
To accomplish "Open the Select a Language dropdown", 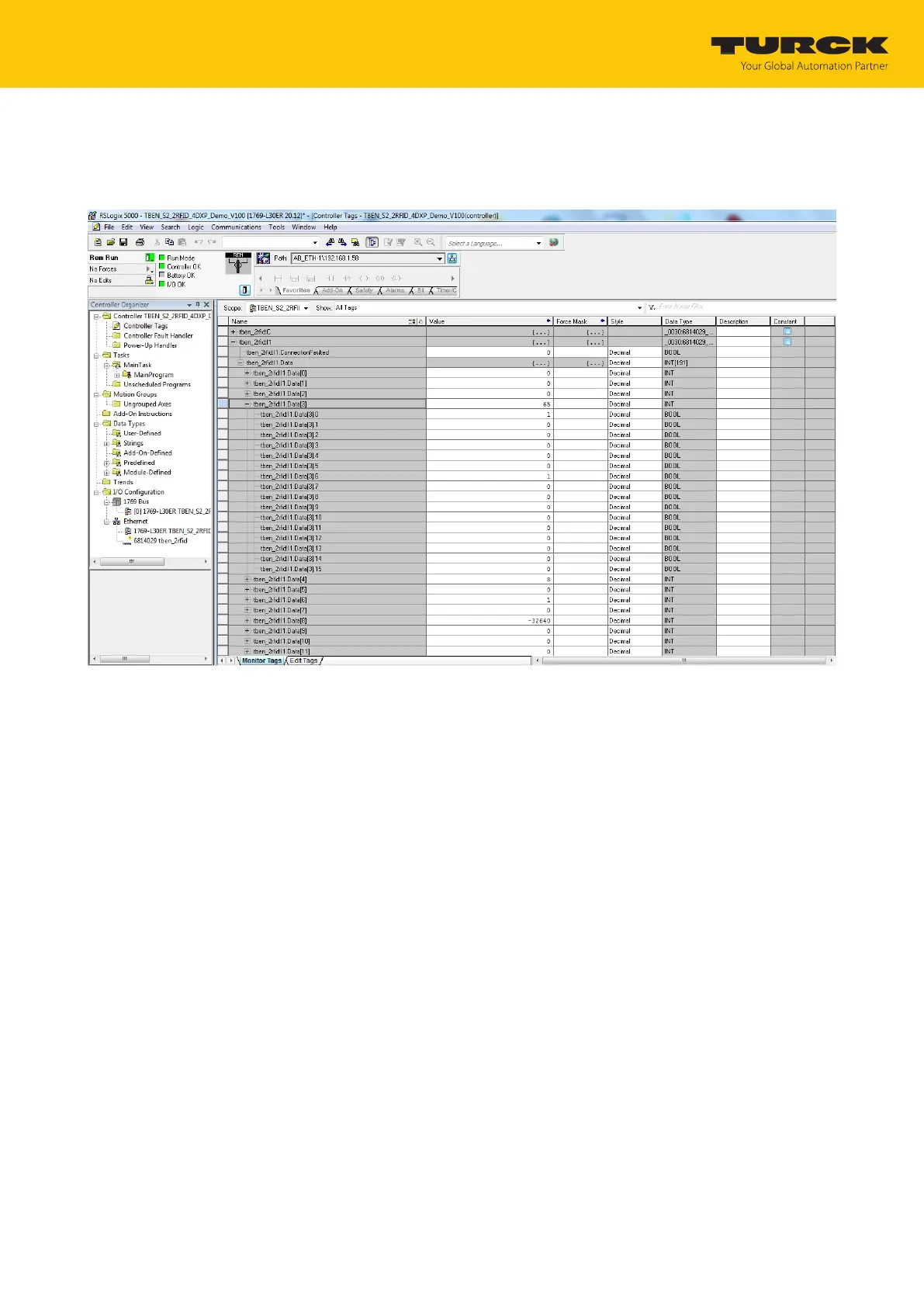I will (538, 243).
